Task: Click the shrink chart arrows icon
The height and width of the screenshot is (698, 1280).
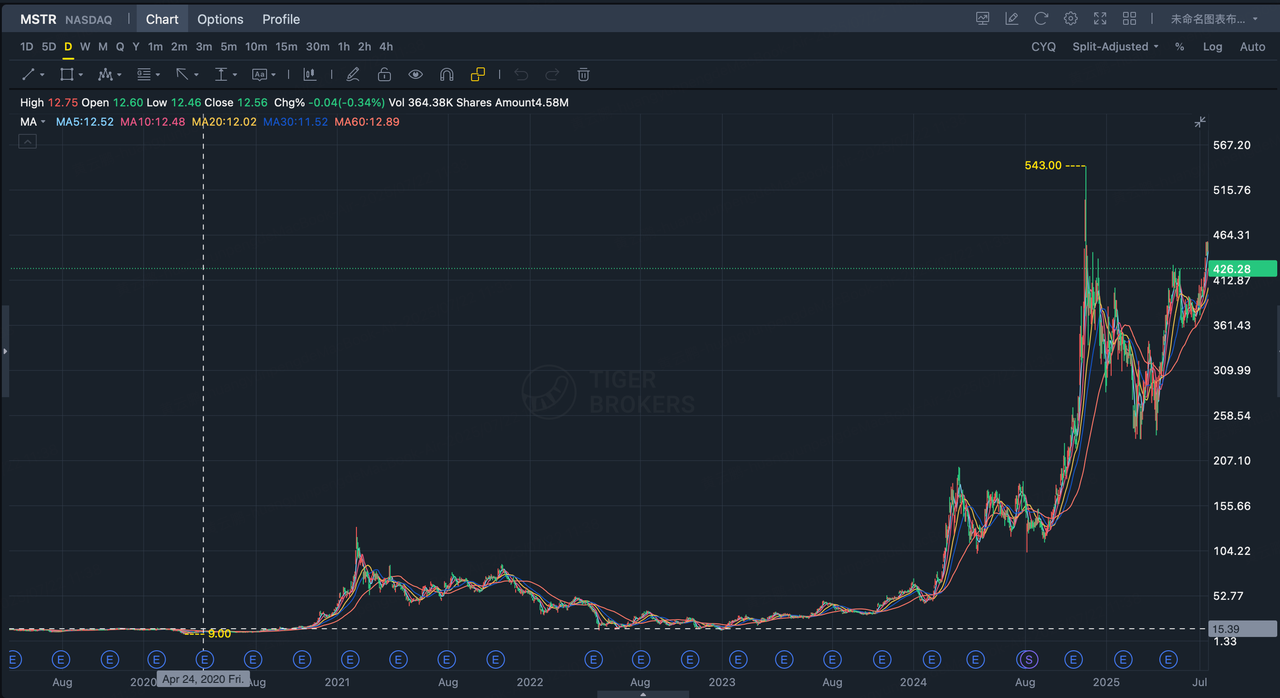Action: click(x=1200, y=122)
